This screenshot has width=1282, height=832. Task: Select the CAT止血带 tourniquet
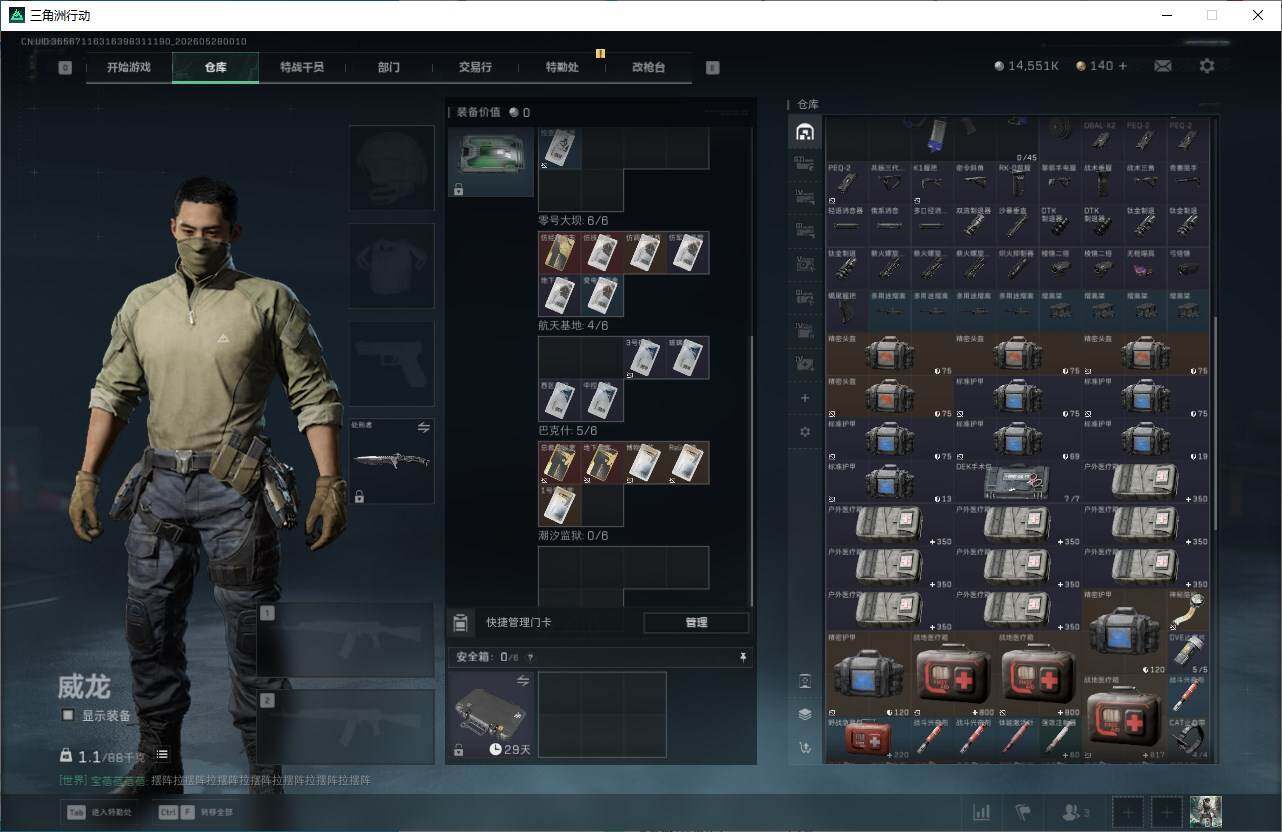[x=1188, y=738]
